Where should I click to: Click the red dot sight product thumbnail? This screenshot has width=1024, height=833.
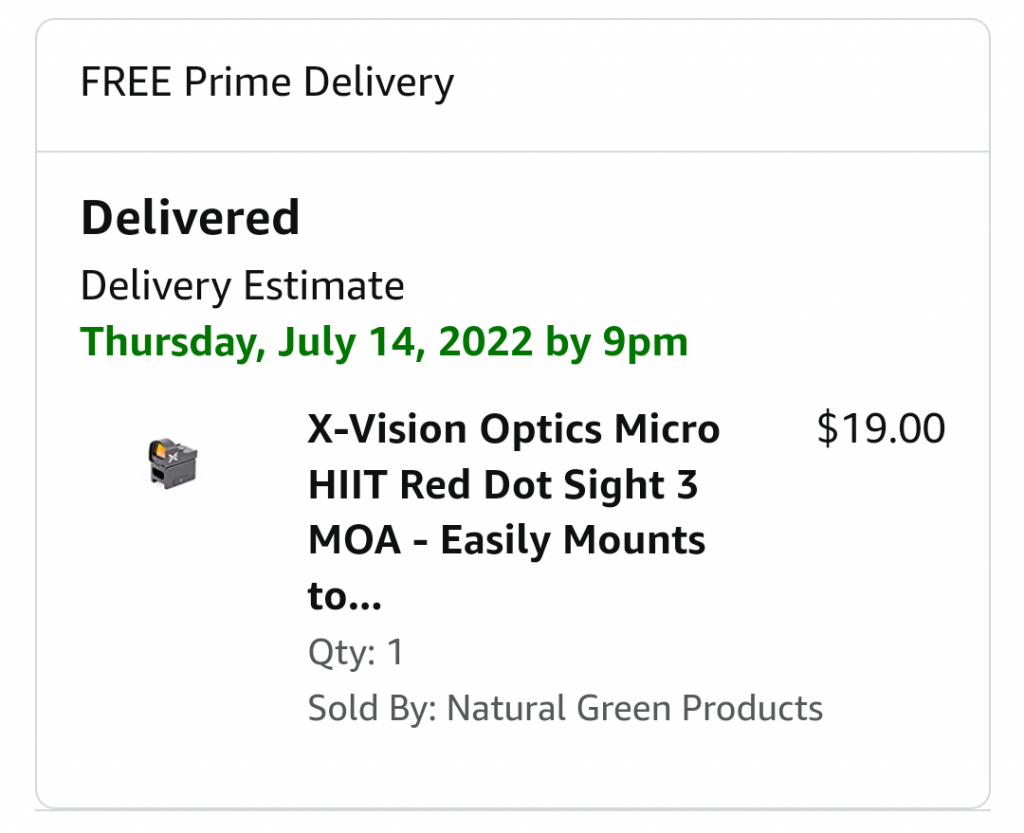172,463
